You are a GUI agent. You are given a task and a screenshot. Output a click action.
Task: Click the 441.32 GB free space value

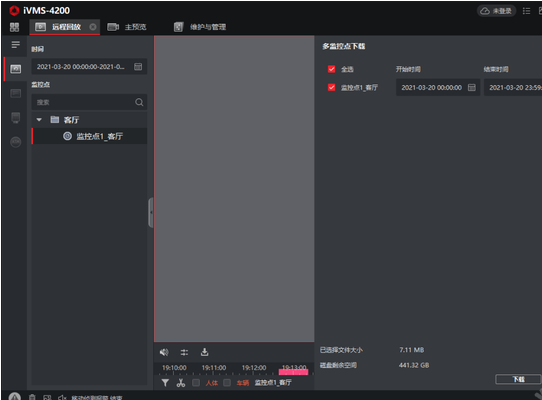[x=414, y=365]
